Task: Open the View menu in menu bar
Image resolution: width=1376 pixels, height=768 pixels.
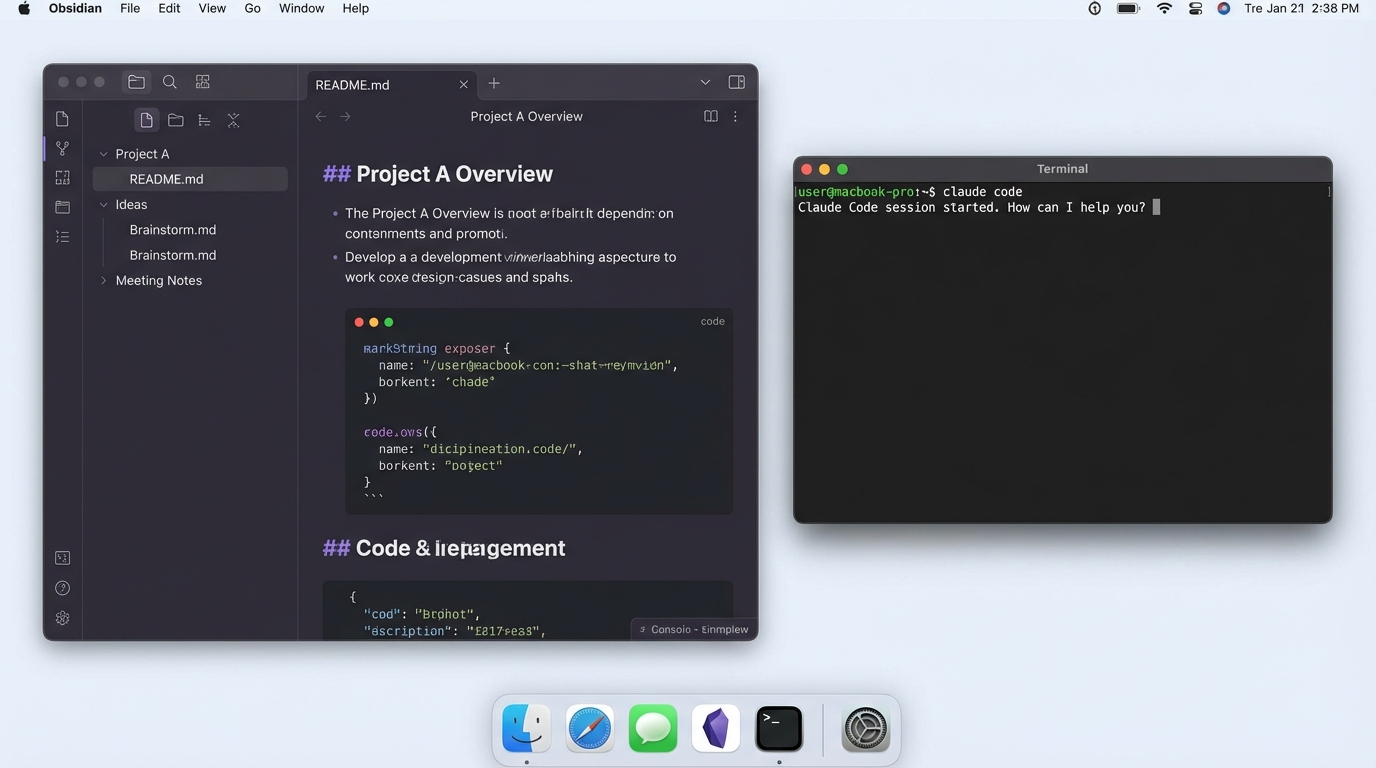Action: (212, 8)
